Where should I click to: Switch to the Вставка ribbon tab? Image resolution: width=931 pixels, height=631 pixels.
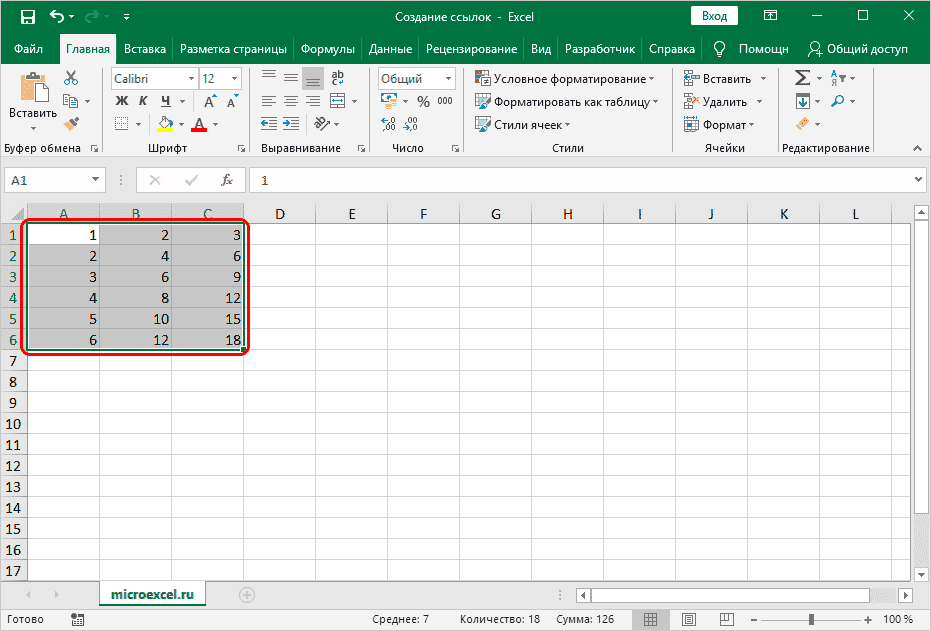(145, 48)
